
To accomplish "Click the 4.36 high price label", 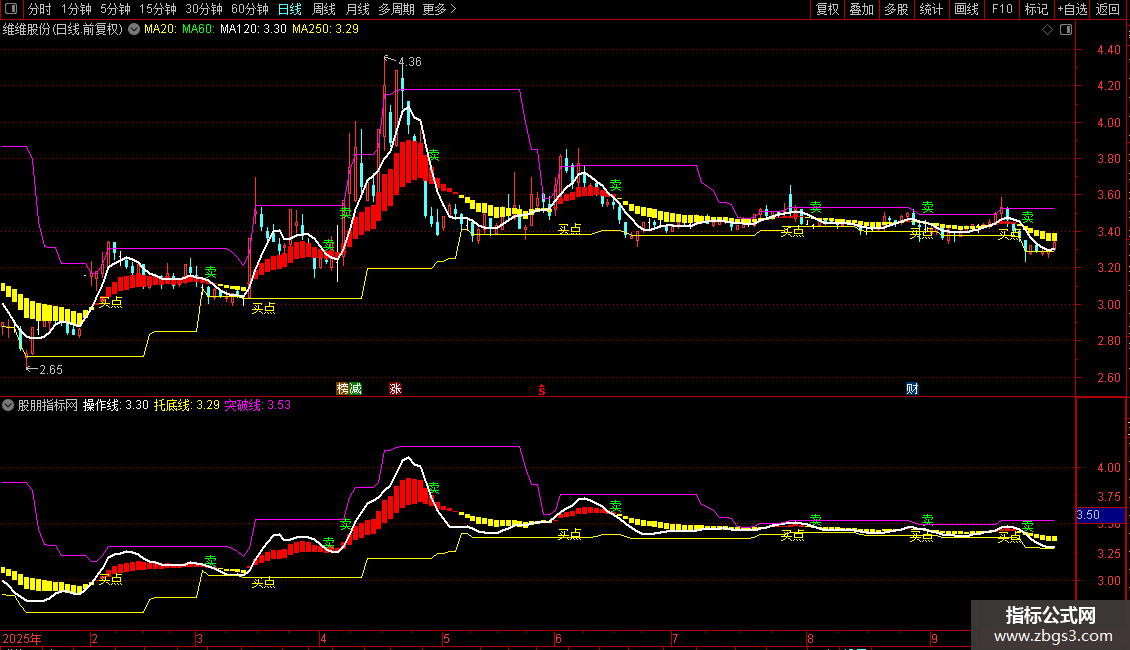I will tap(410, 62).
